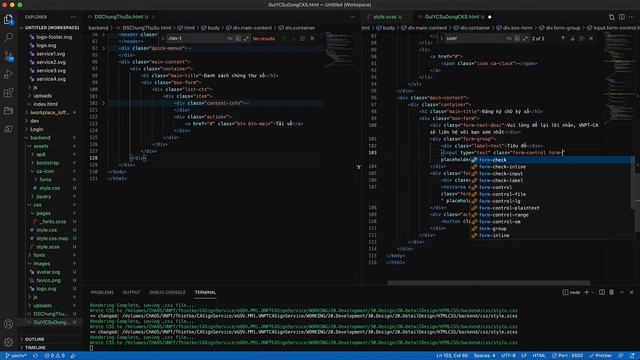Toggle replace mode arrow in left find widget
Image resolution: width=640 pixels, height=360 pixels.
[x=163, y=38]
